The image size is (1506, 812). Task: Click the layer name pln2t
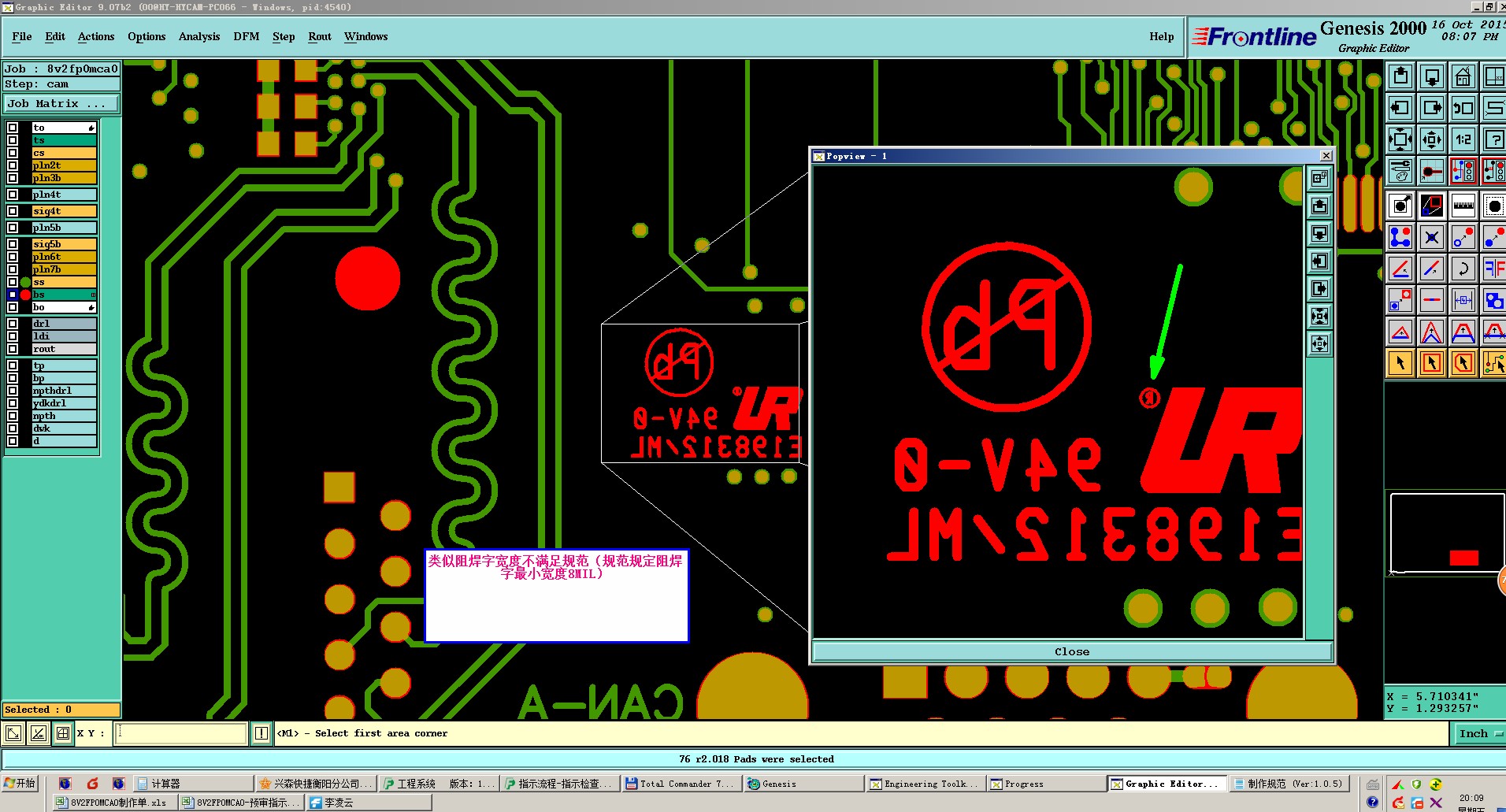pos(65,165)
